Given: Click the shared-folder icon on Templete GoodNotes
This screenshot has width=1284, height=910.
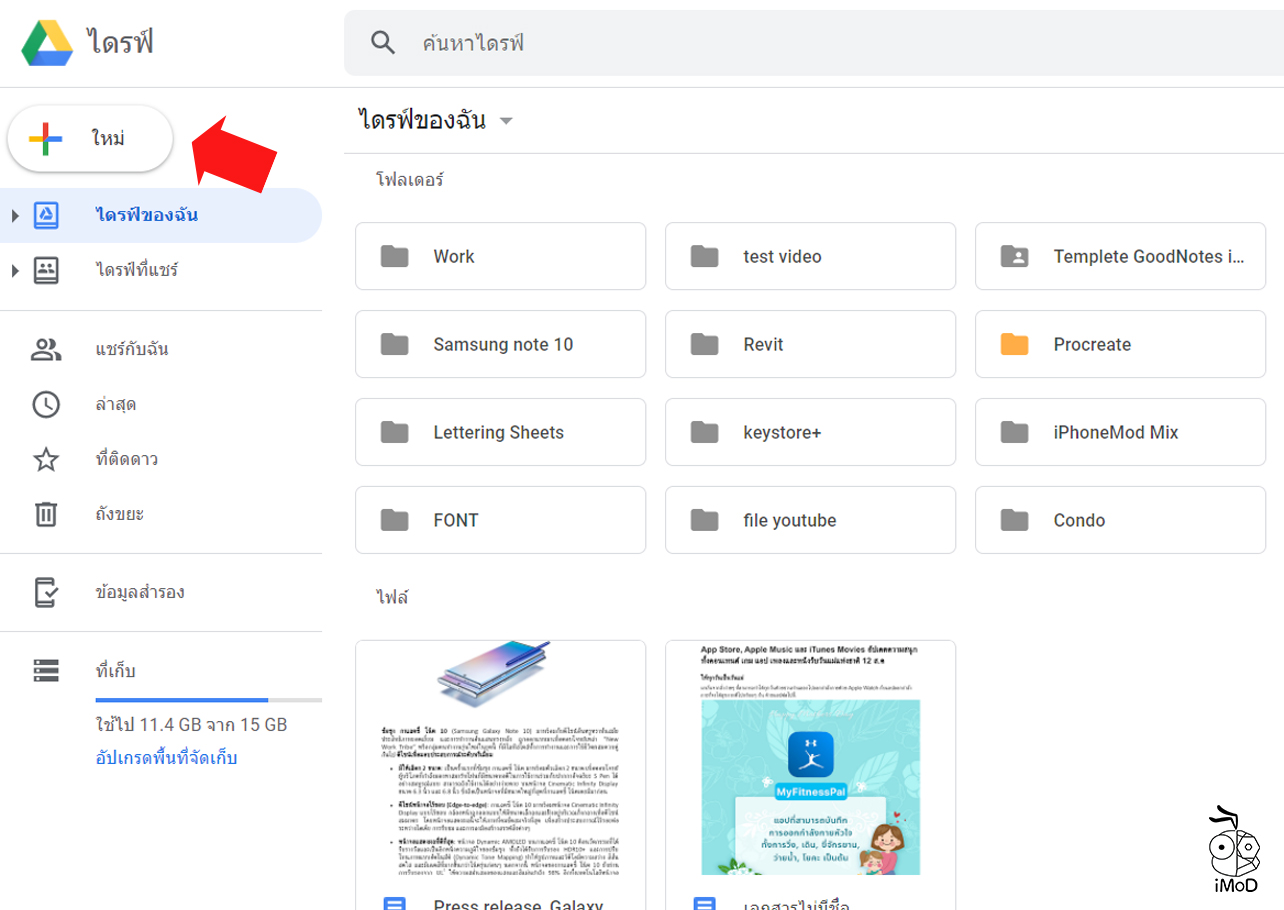Looking at the screenshot, I should (1016, 256).
